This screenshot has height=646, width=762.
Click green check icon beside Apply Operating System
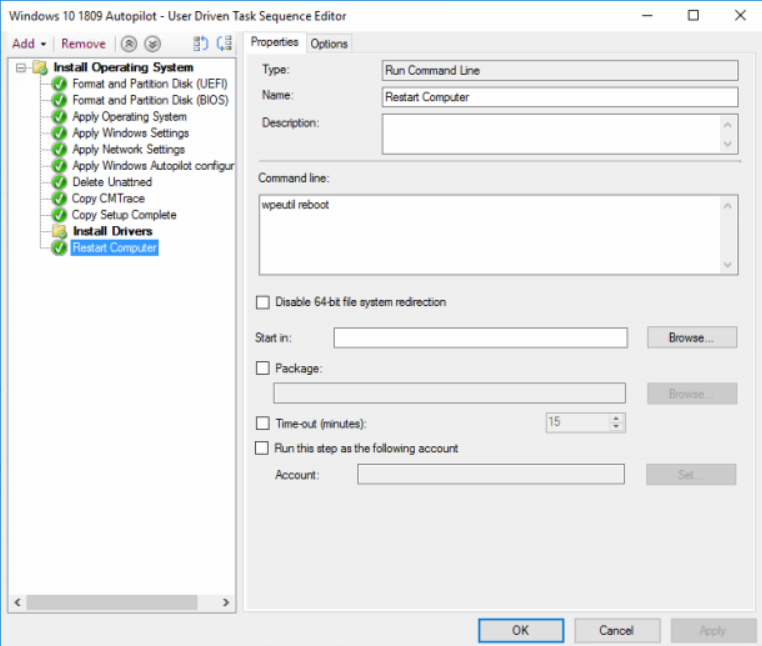[x=59, y=117]
